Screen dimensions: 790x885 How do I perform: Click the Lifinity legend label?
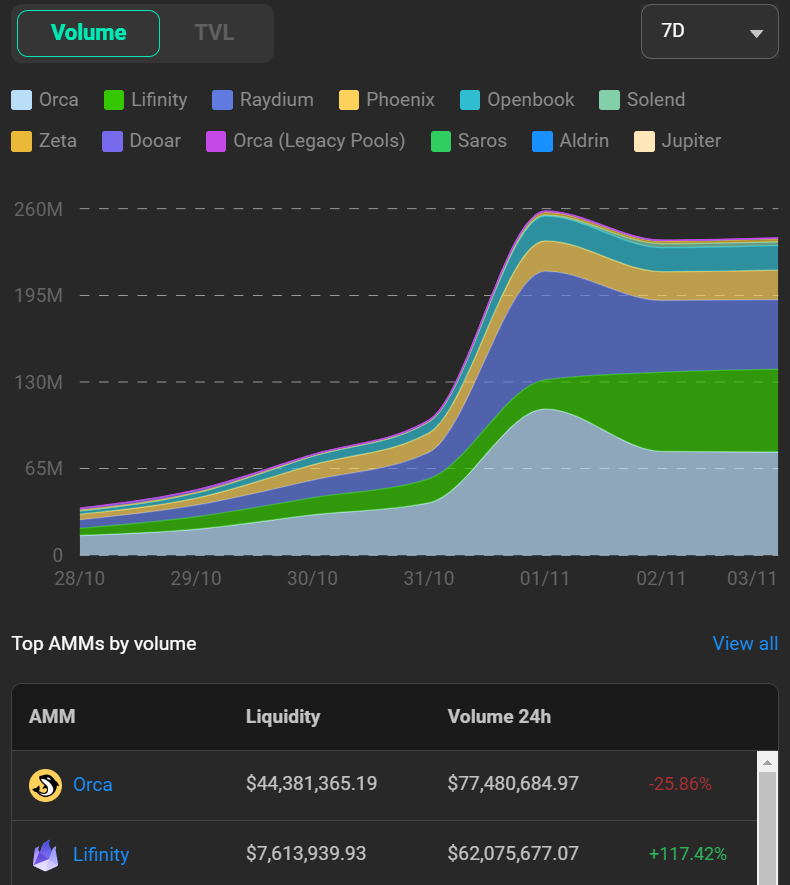click(159, 100)
